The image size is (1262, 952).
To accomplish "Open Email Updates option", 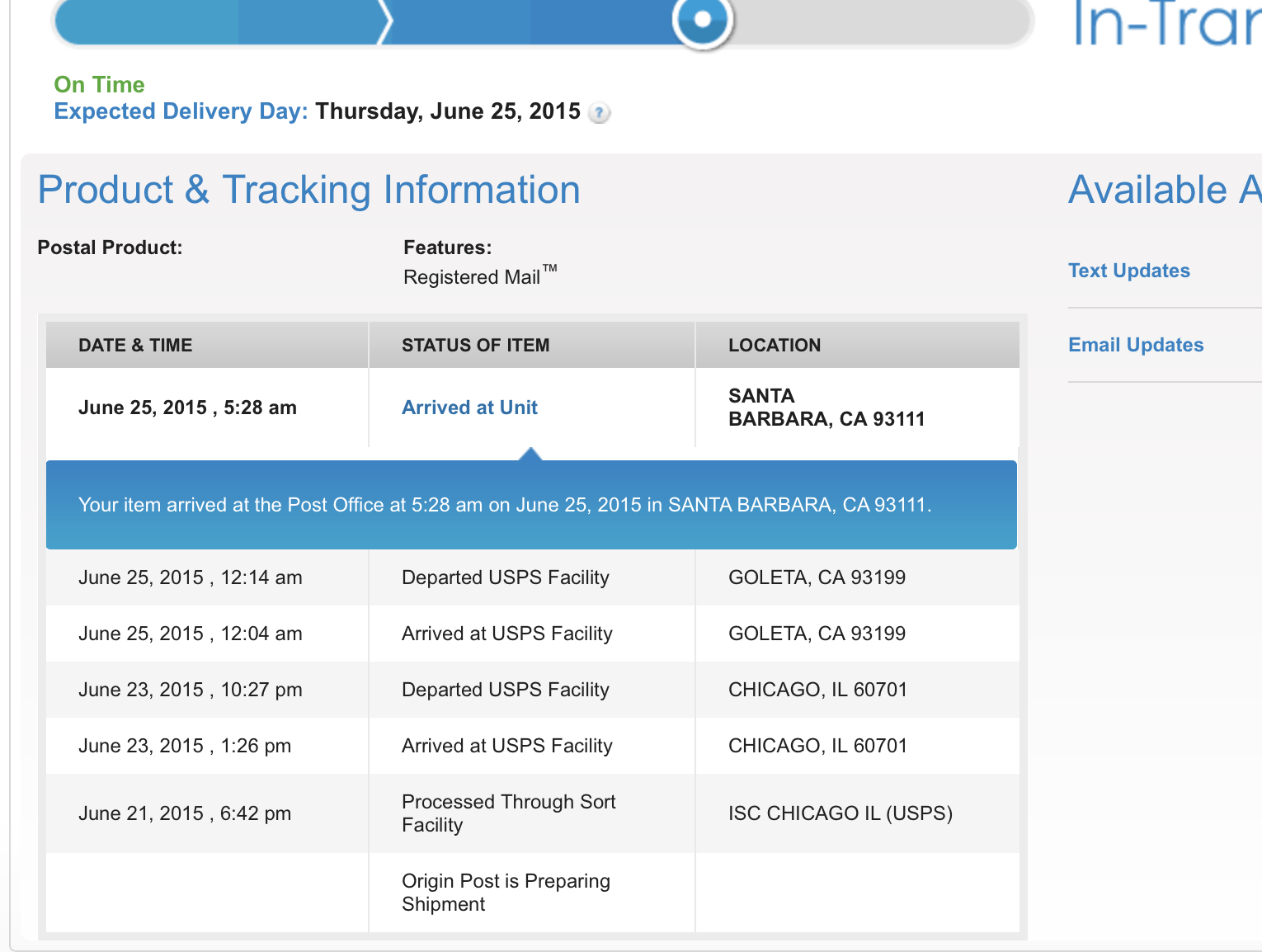I will (x=1135, y=345).
